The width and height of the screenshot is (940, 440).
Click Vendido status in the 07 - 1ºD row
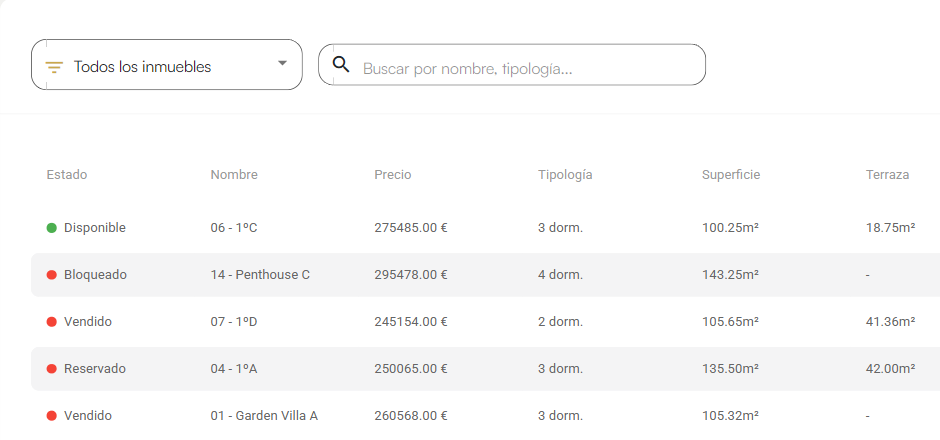(88, 321)
